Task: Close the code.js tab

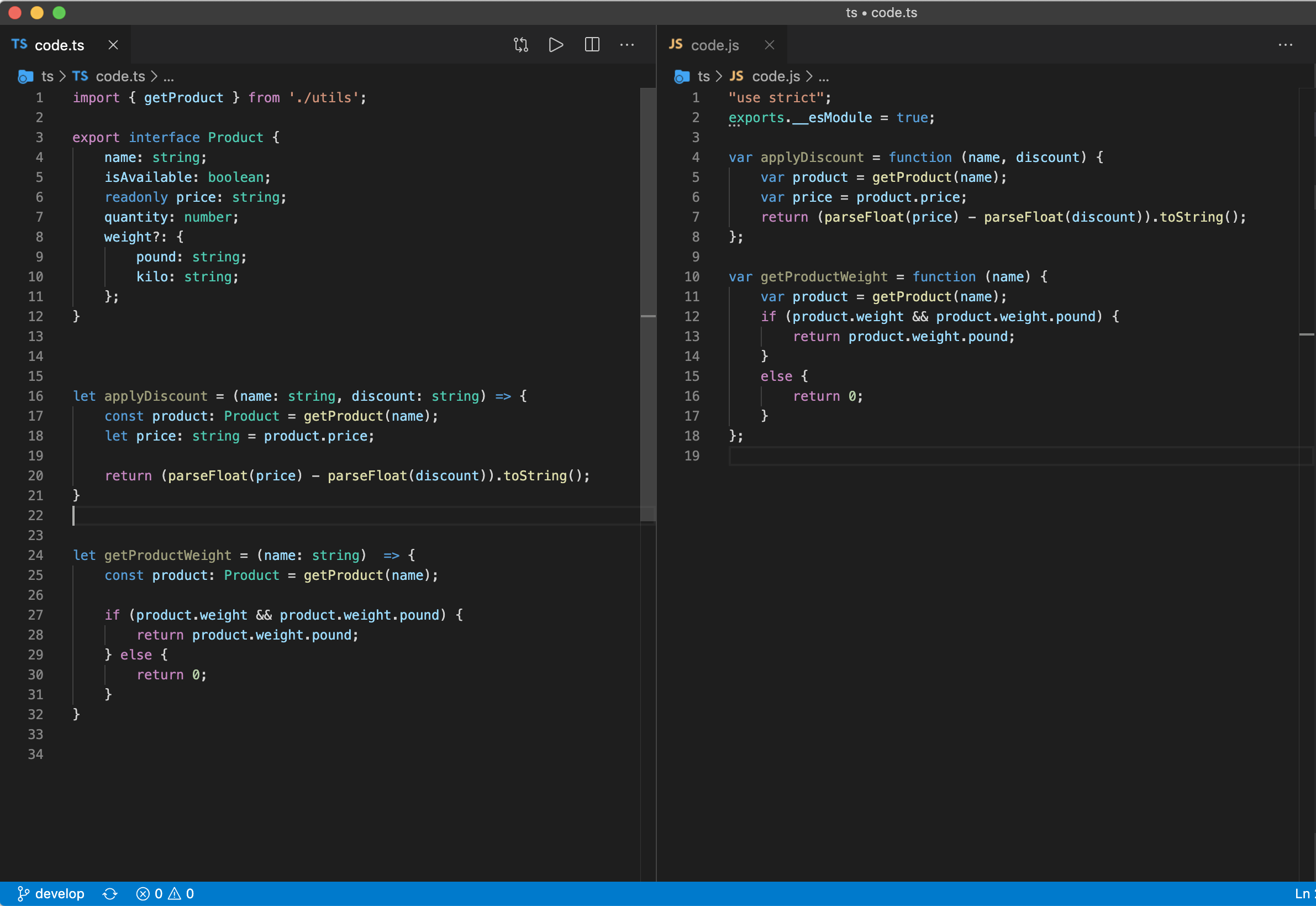Action: pyautogui.click(x=769, y=45)
